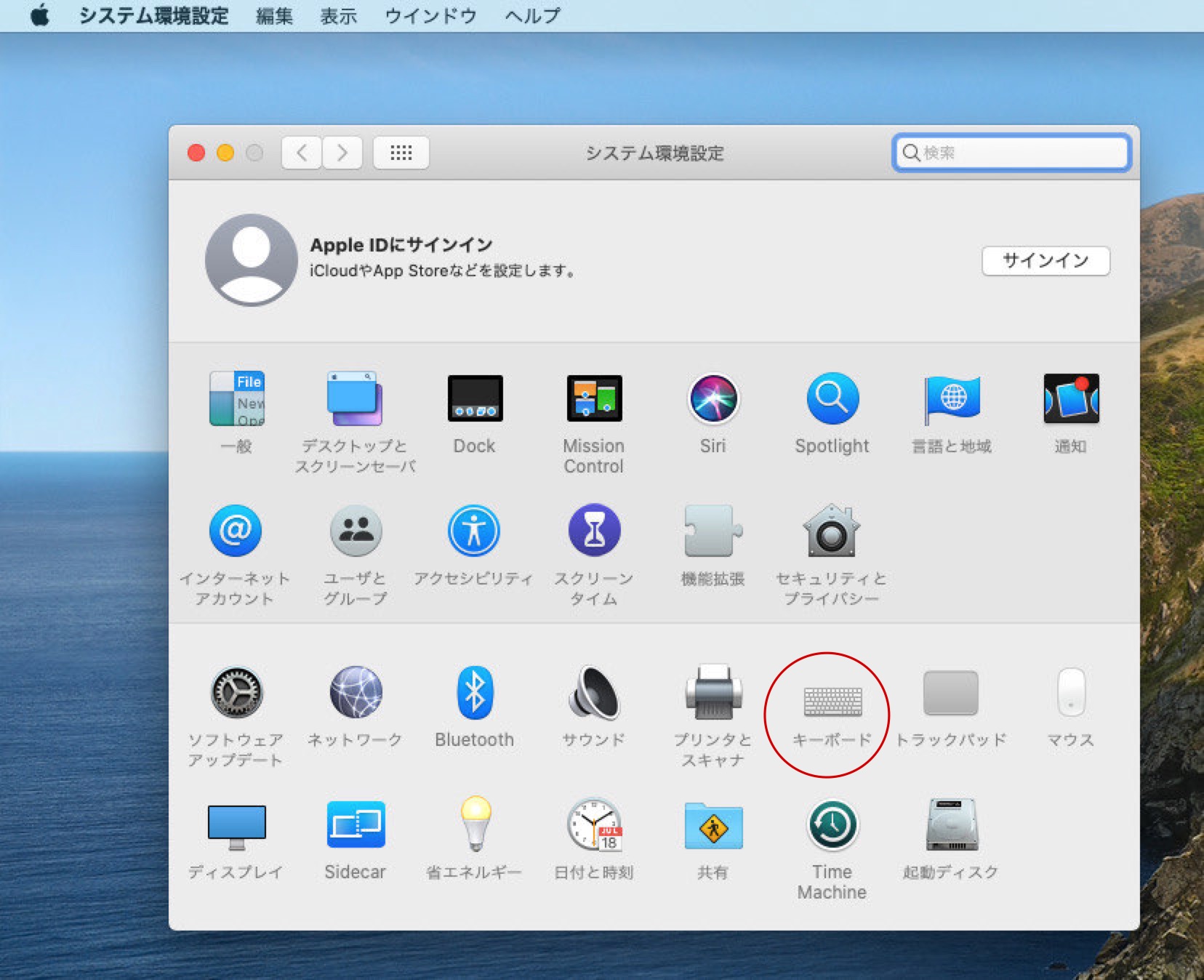Open the Dock preferences icon

(x=475, y=398)
